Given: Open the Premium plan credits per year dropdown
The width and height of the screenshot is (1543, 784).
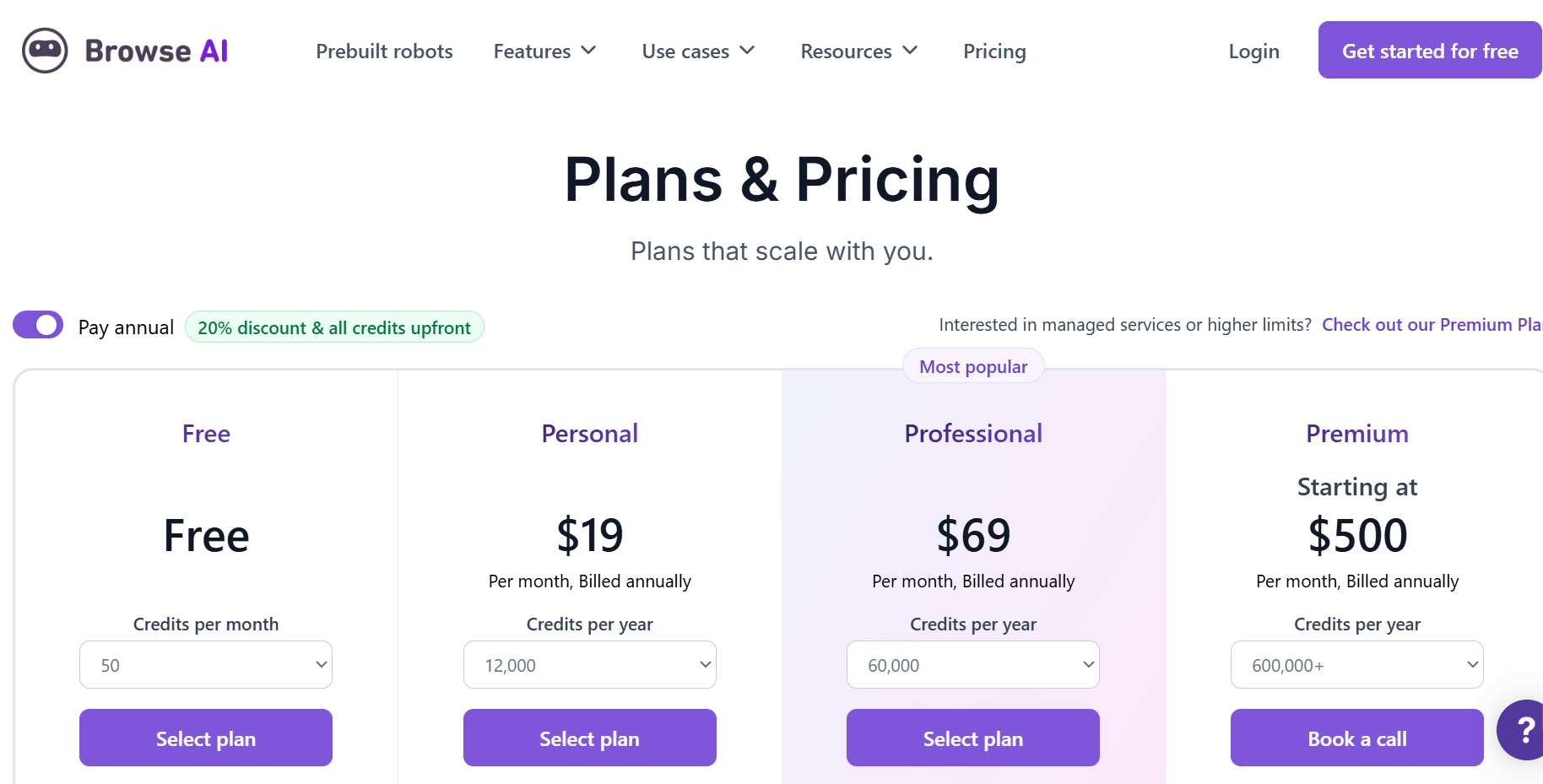Looking at the screenshot, I should [x=1356, y=664].
